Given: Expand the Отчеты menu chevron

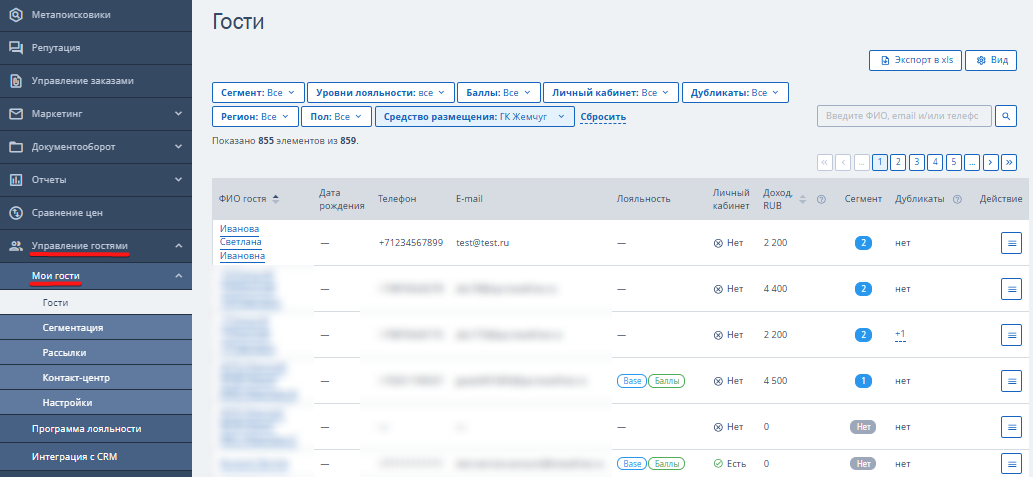Looking at the screenshot, I should 179,180.
